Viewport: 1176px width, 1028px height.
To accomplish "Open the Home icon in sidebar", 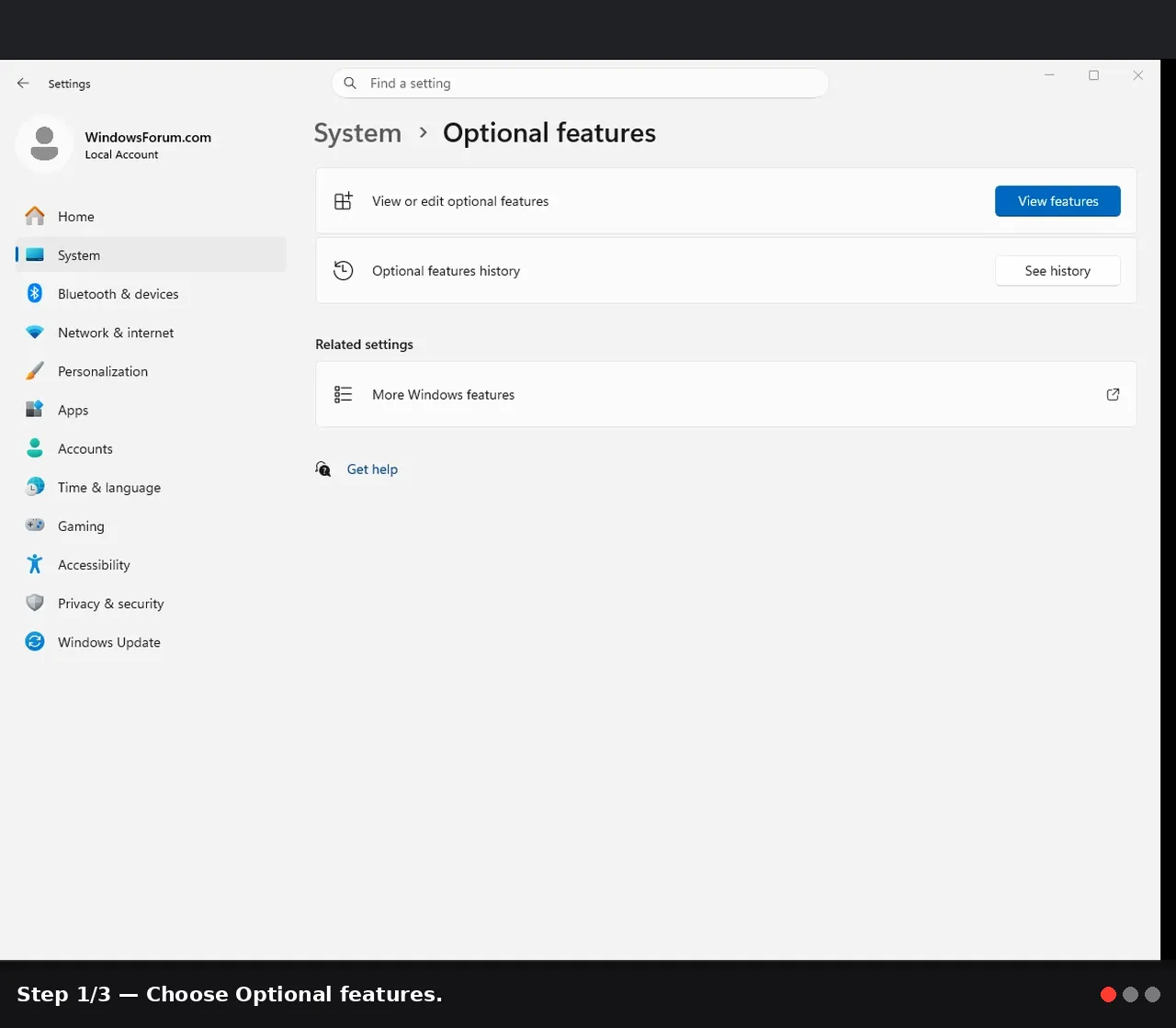I will point(35,216).
